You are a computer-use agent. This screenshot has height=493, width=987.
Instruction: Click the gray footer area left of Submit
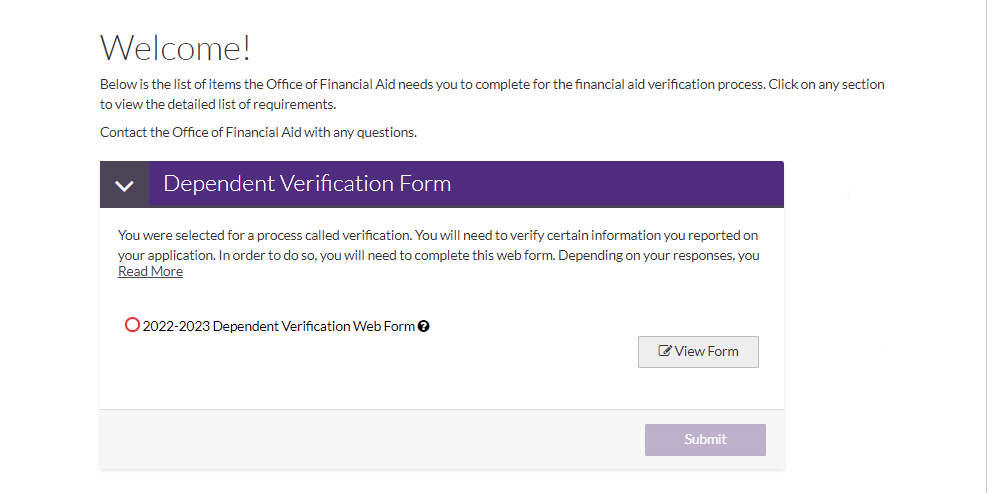tap(370, 439)
